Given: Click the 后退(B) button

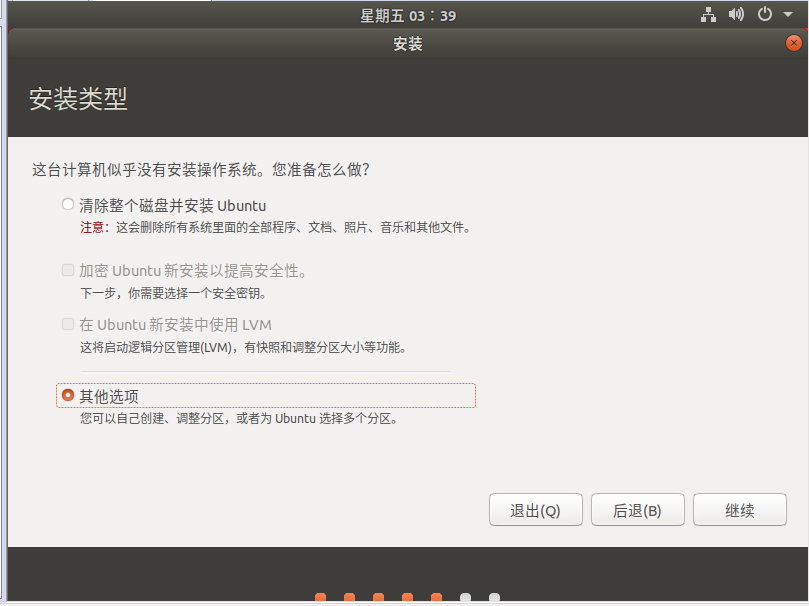Looking at the screenshot, I should (x=638, y=510).
